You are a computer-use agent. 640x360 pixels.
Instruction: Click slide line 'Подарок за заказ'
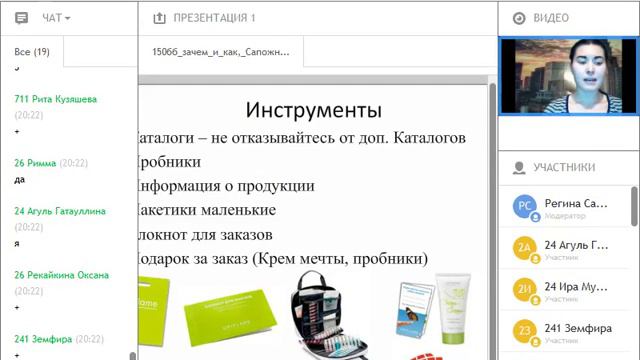click(x=284, y=259)
